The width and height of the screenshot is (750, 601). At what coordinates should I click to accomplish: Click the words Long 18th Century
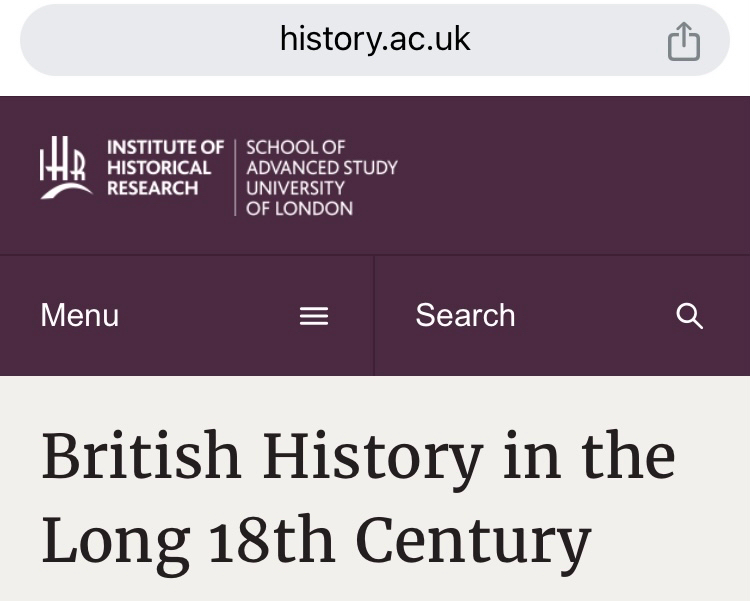point(316,541)
